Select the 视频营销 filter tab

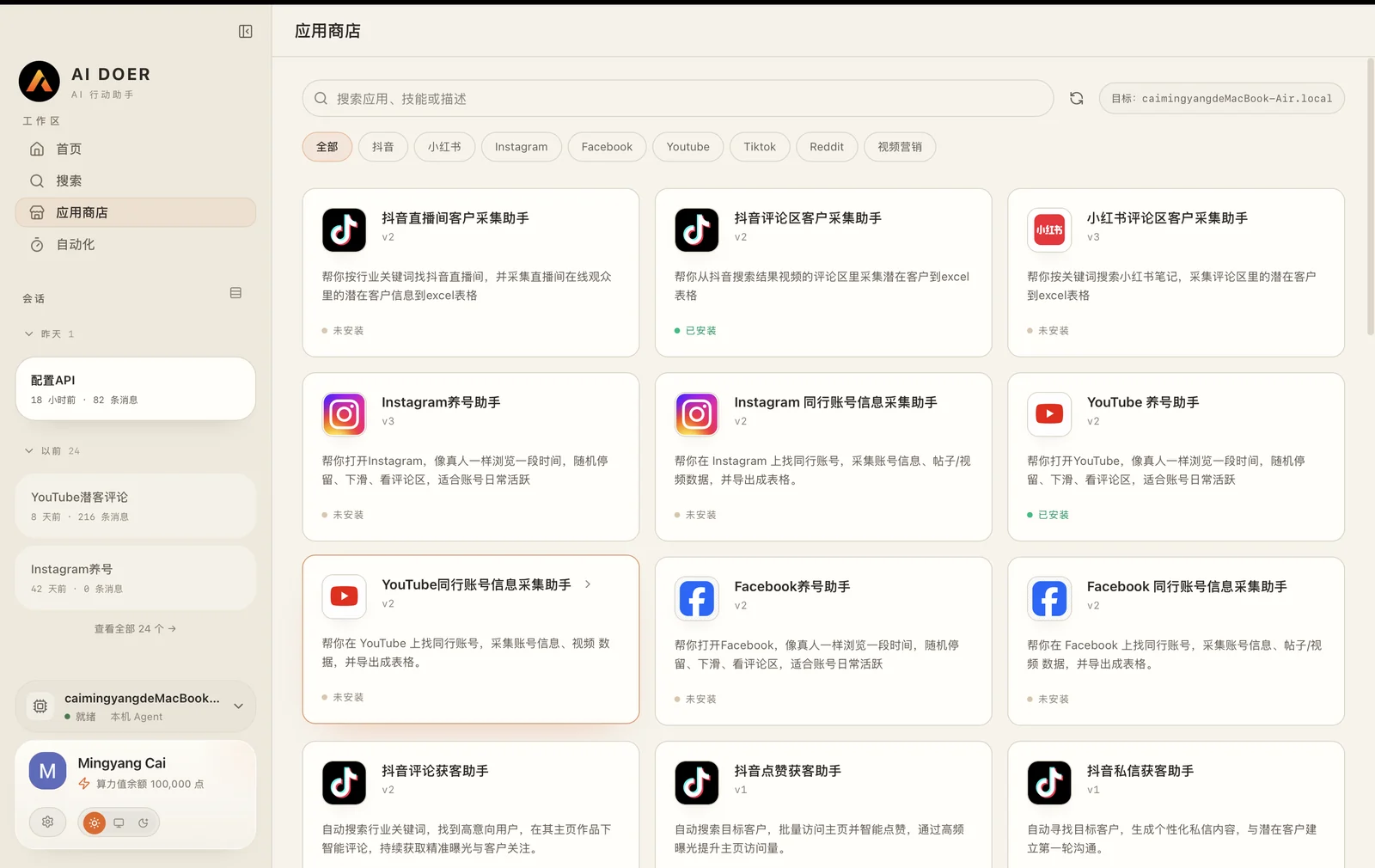pos(900,147)
